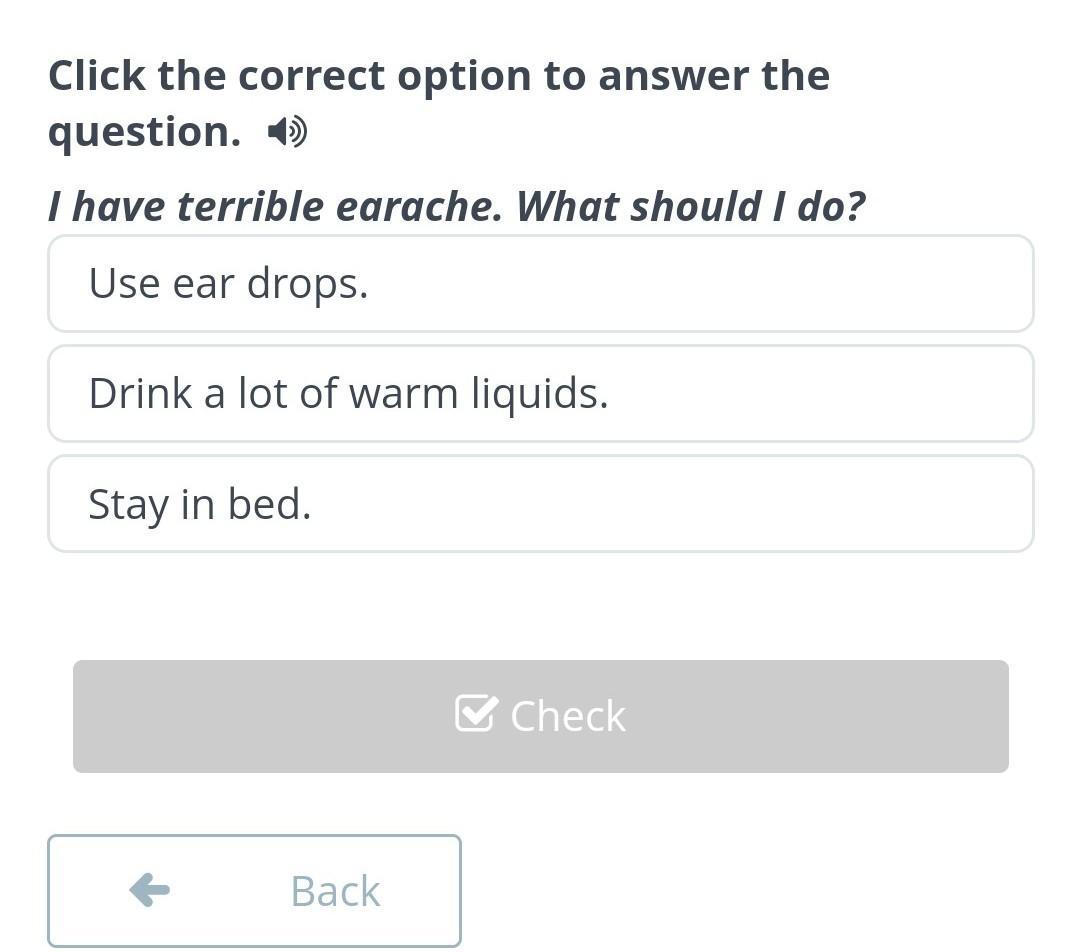The image size is (1080, 952).
Task: Mark ear drops as the earache remedy
Action: (x=540, y=284)
